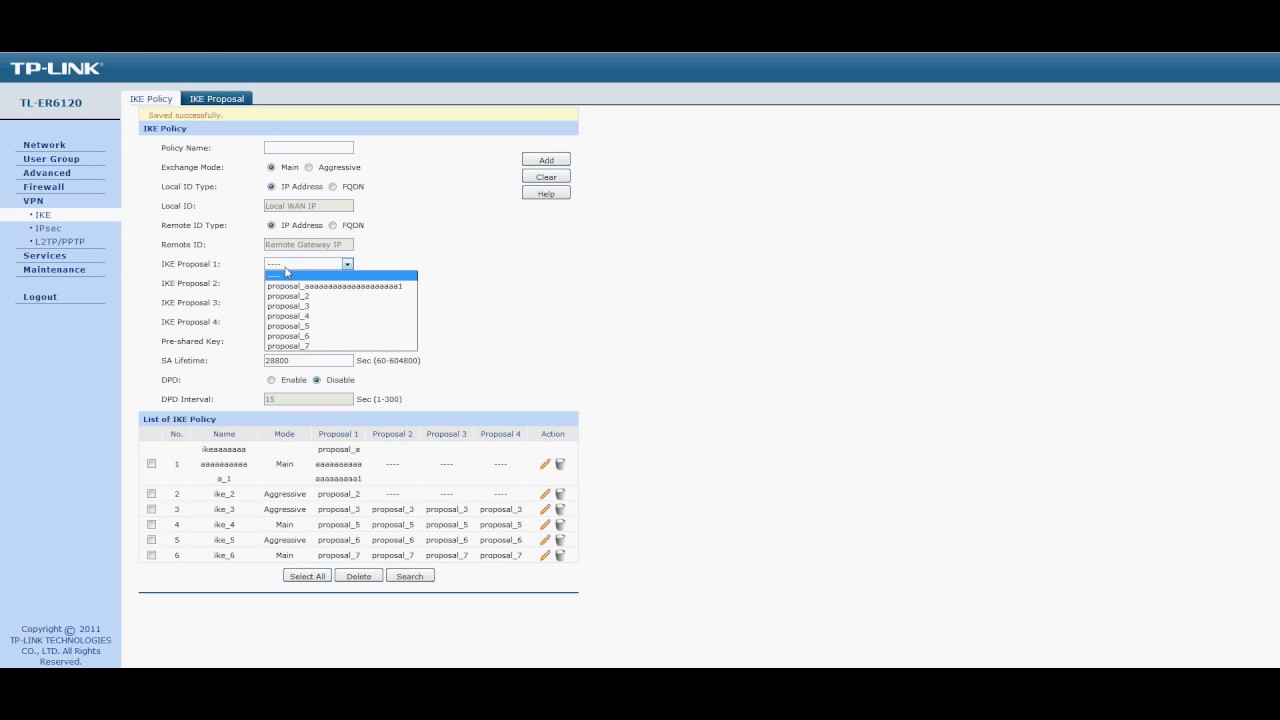Image resolution: width=1280 pixels, height=720 pixels.
Task: Tick checkbox for ike_5 row
Action: pyautogui.click(x=151, y=540)
